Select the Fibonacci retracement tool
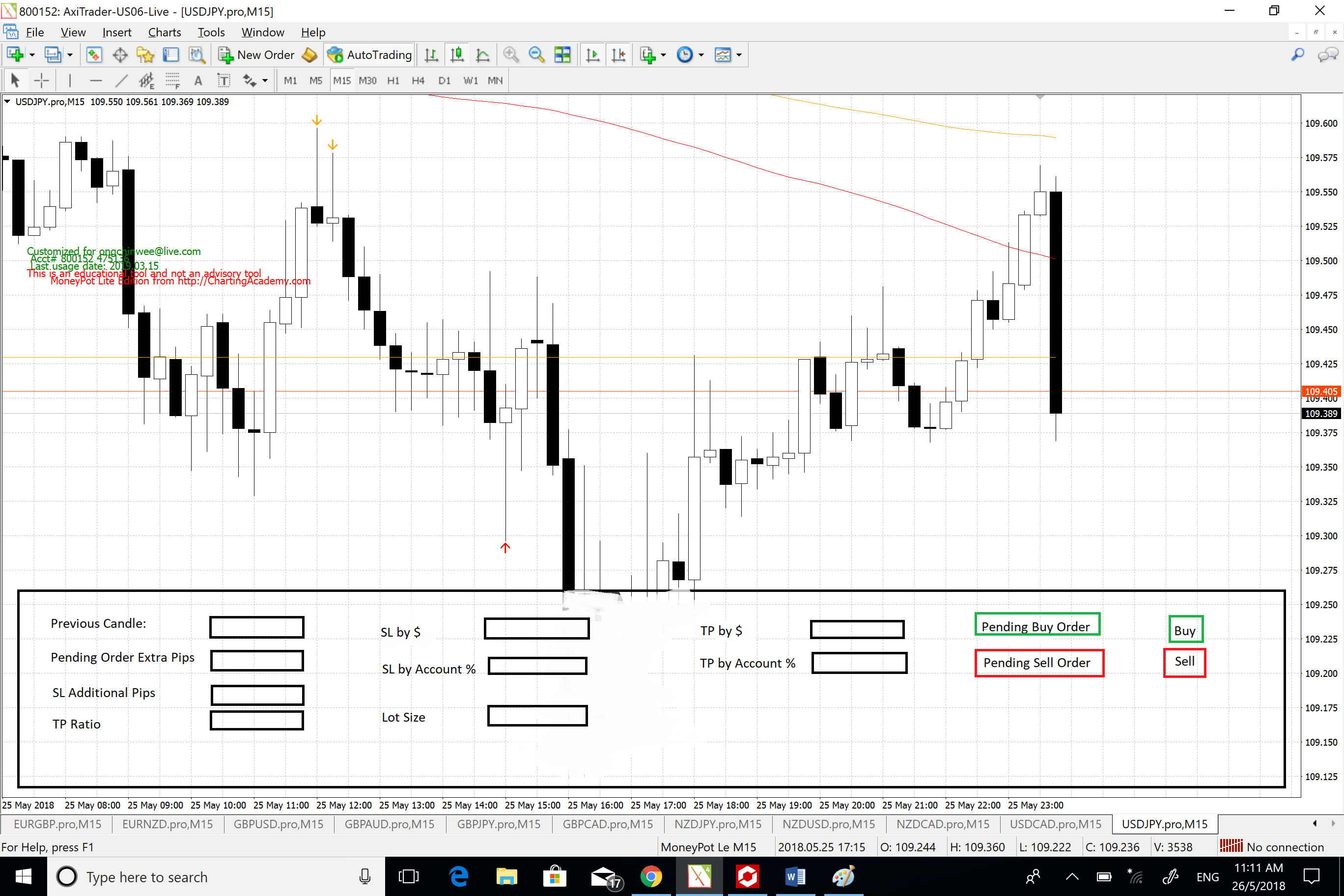The width and height of the screenshot is (1344, 896). 172,81
